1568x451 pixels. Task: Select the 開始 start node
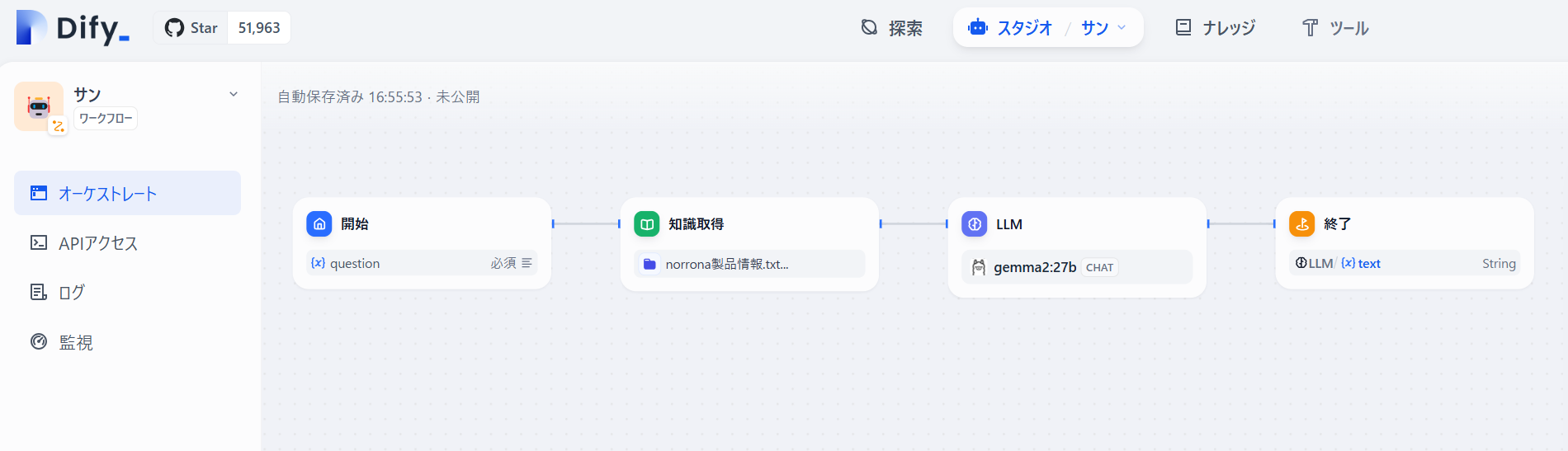point(422,243)
